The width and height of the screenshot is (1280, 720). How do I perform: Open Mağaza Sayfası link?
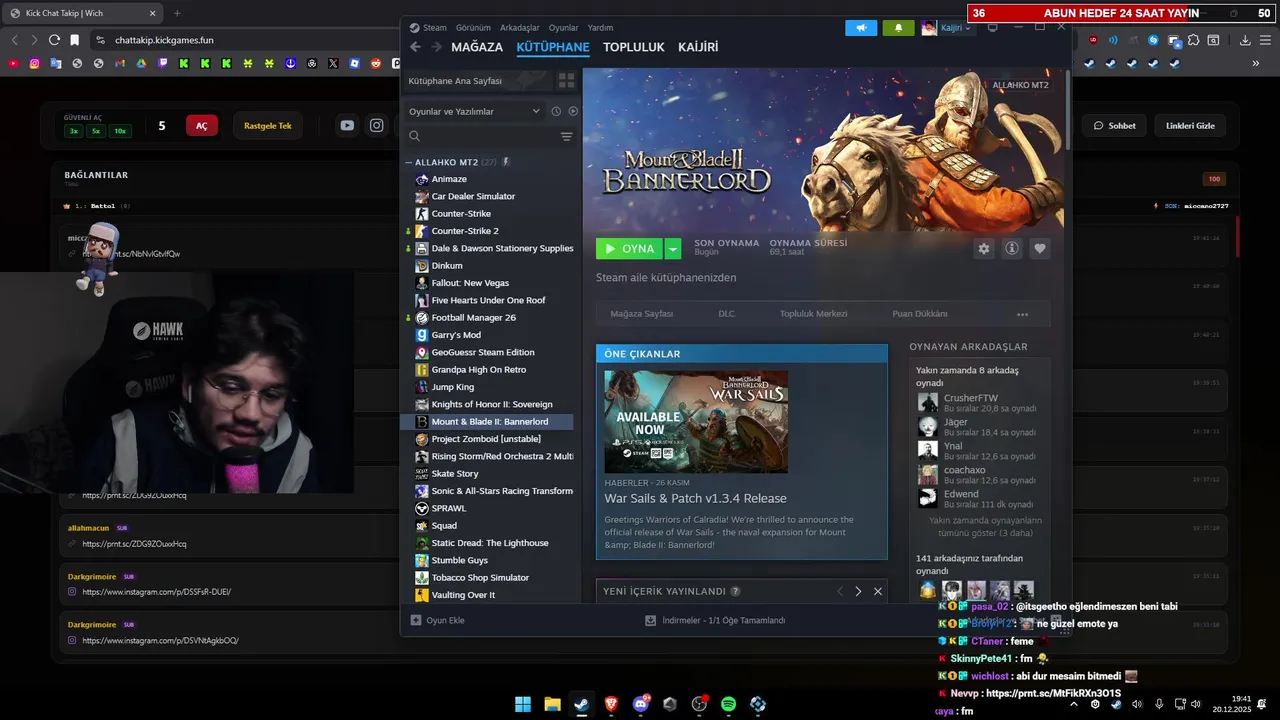pos(642,314)
